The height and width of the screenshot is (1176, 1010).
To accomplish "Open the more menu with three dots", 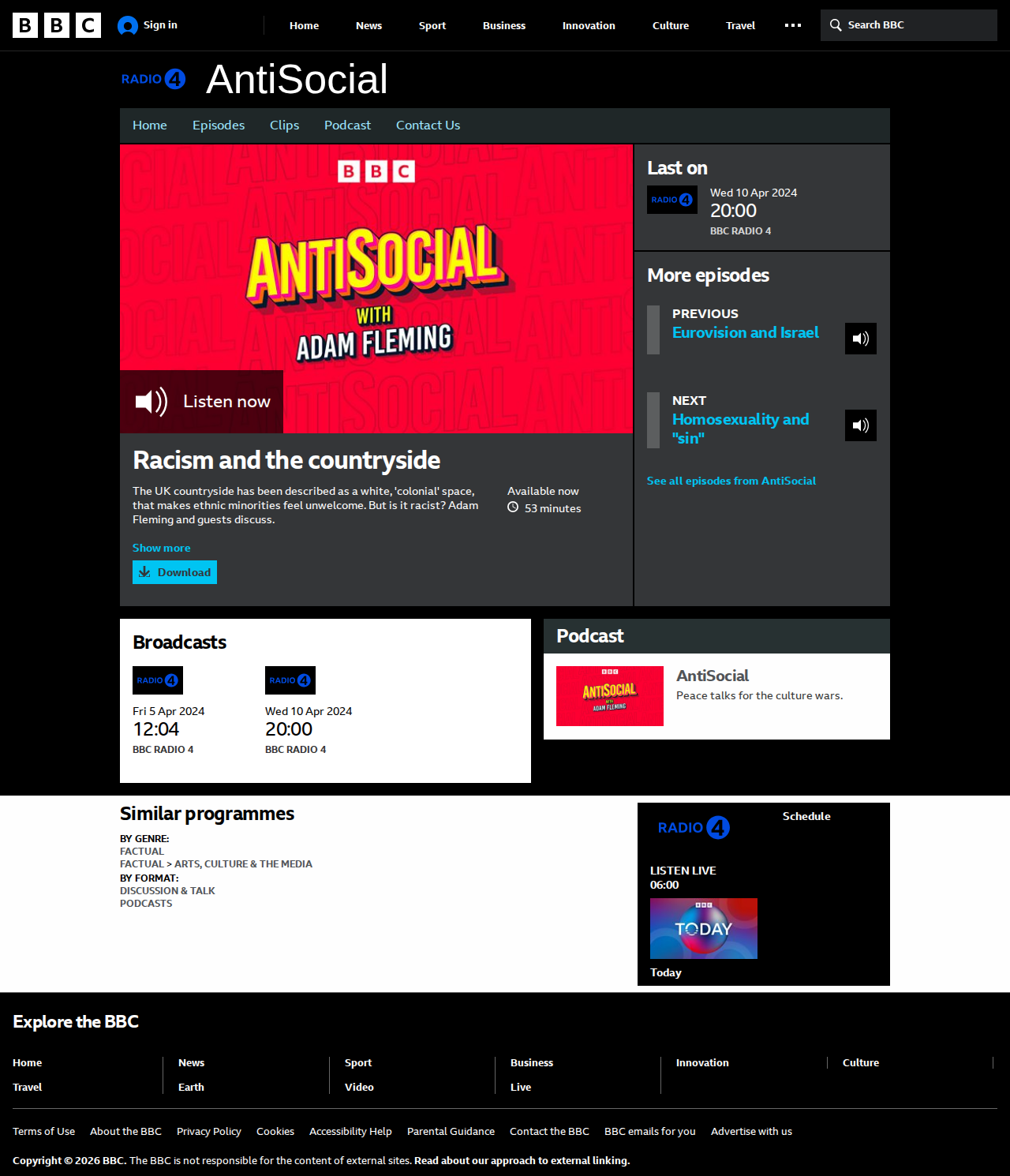I will pyautogui.click(x=792, y=25).
